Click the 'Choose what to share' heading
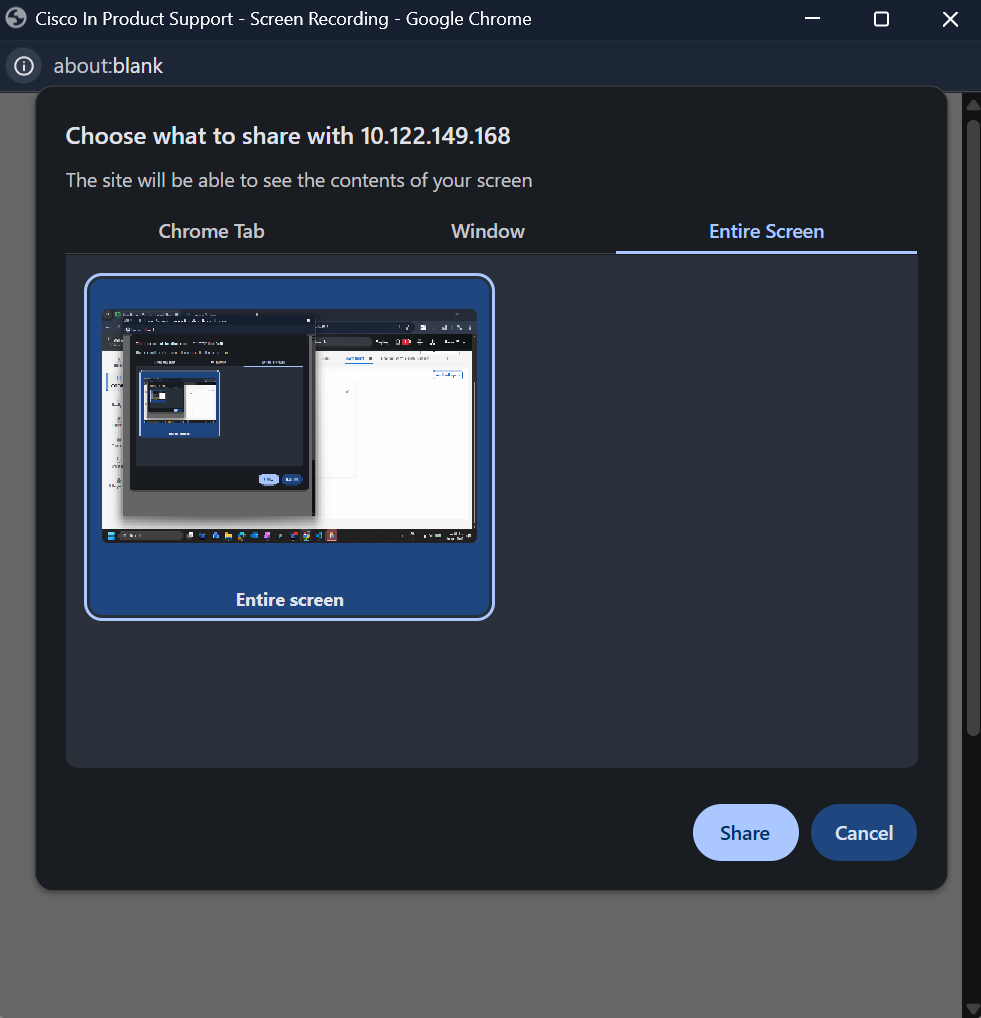This screenshot has height=1018, width=981. click(288, 136)
